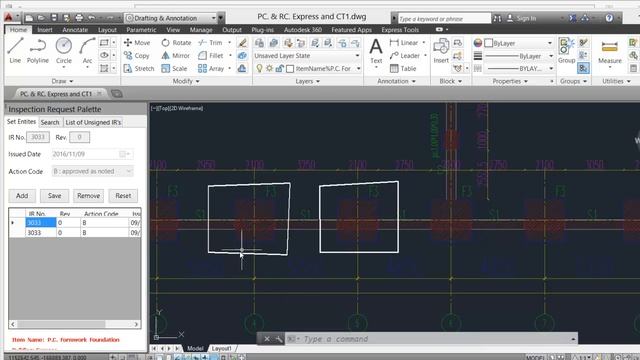Open the Manage ribbon tab

tap(201, 30)
